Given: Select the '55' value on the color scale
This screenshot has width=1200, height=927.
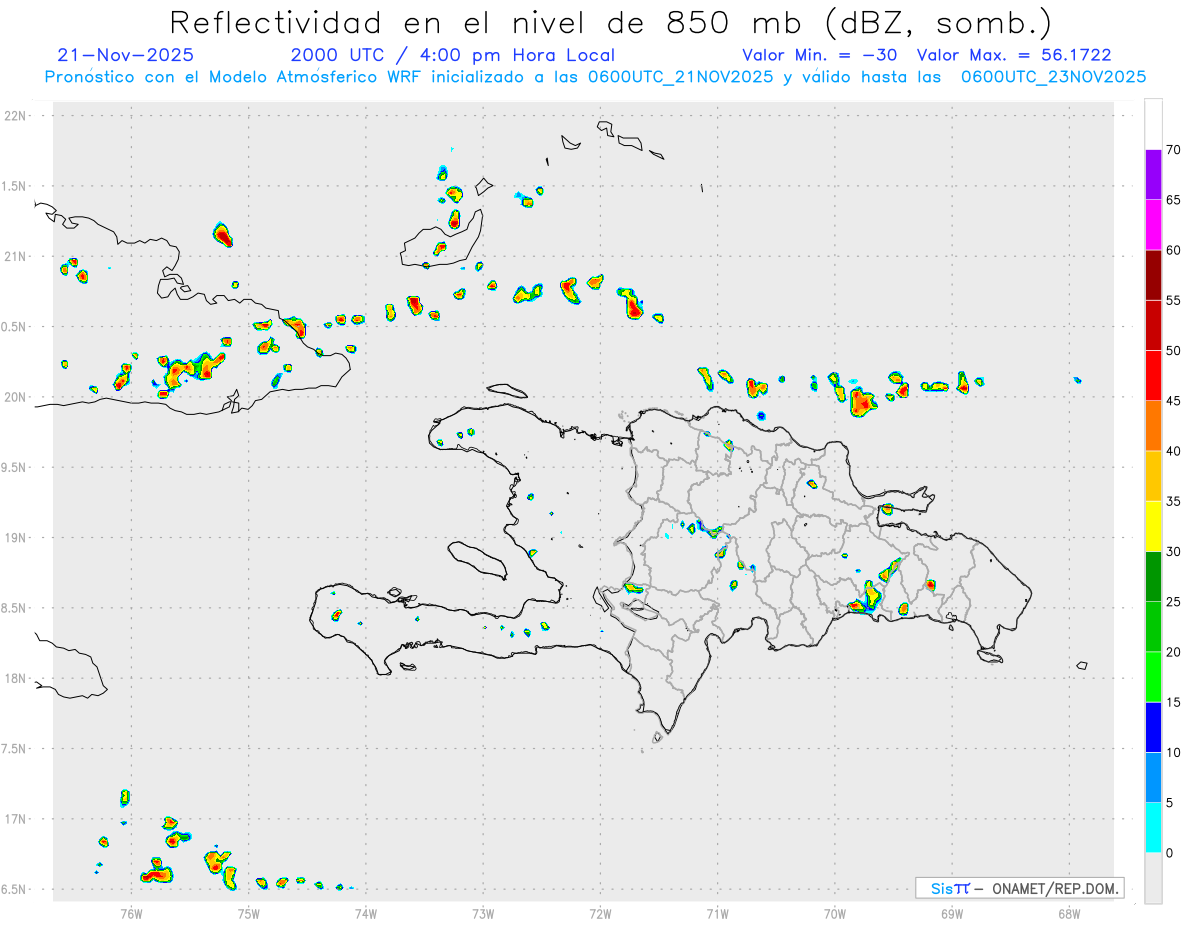Looking at the screenshot, I should (x=1173, y=300).
